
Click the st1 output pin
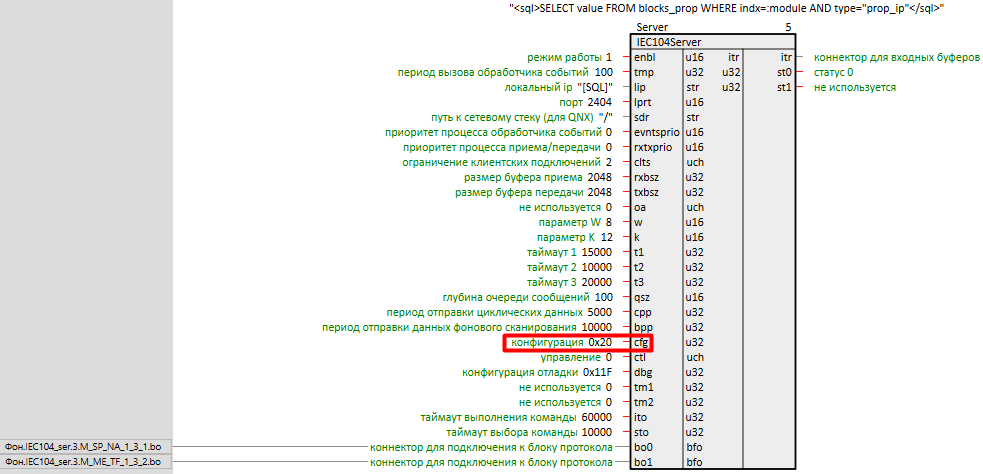point(784,87)
